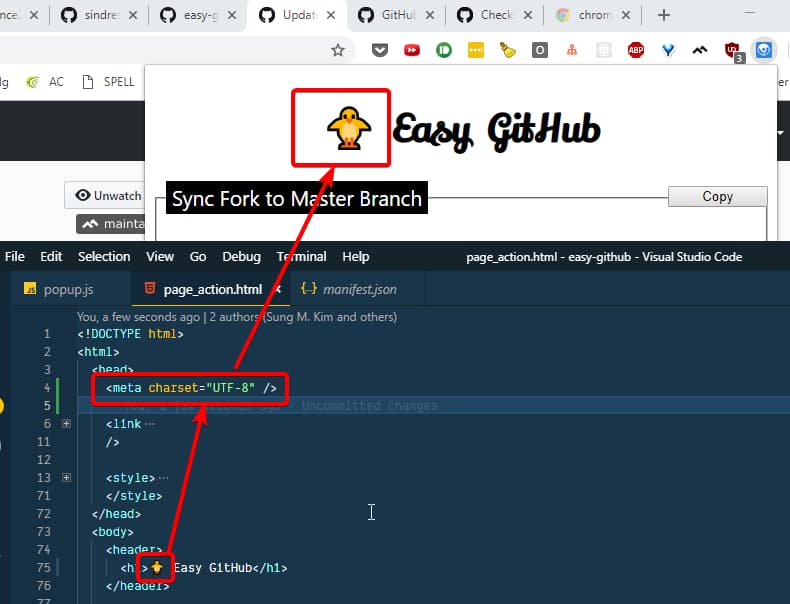Click the Copy button in the popup
This screenshot has height=604, width=790.
(717, 197)
